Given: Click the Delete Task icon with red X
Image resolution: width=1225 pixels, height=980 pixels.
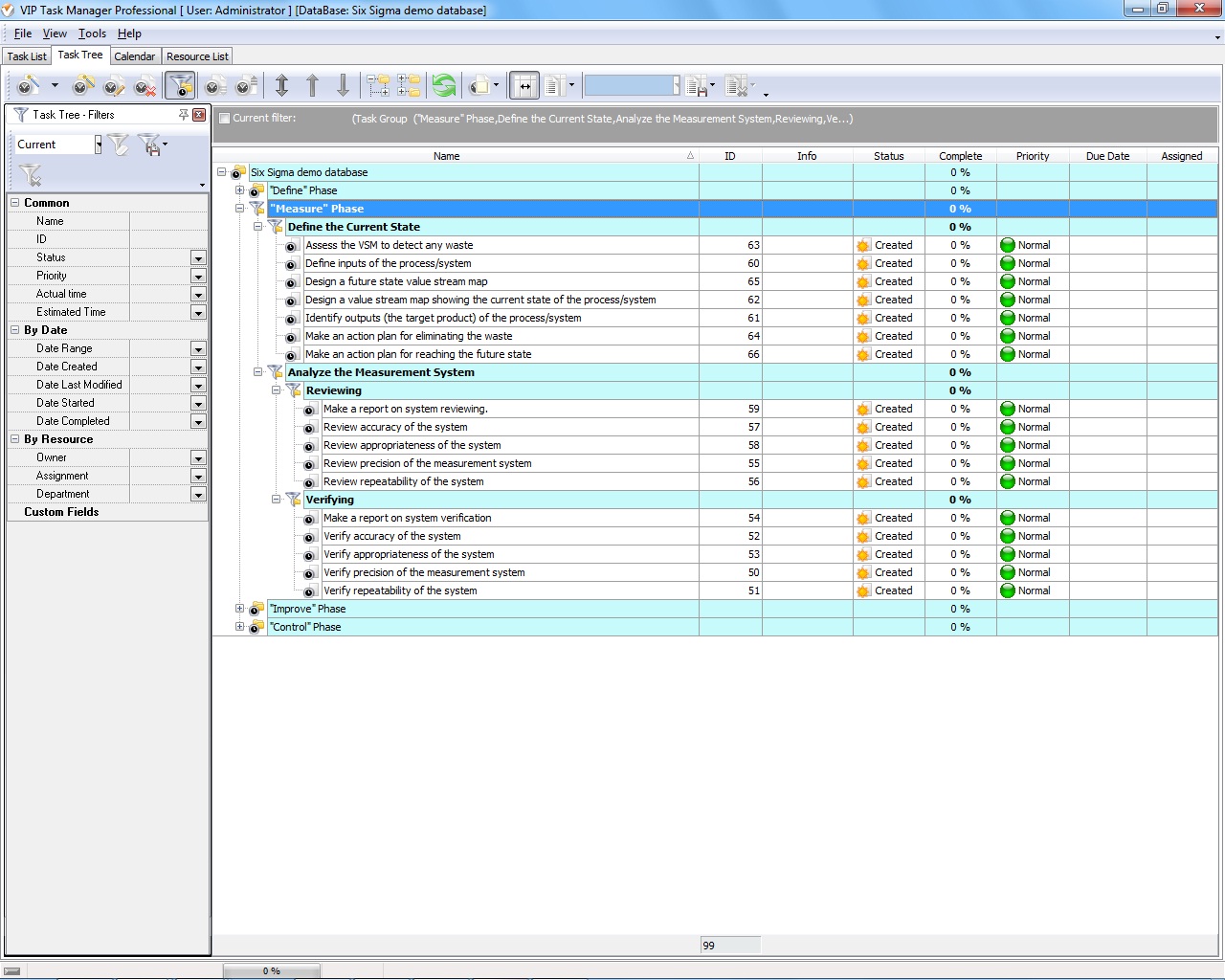Looking at the screenshot, I should 145,86.
